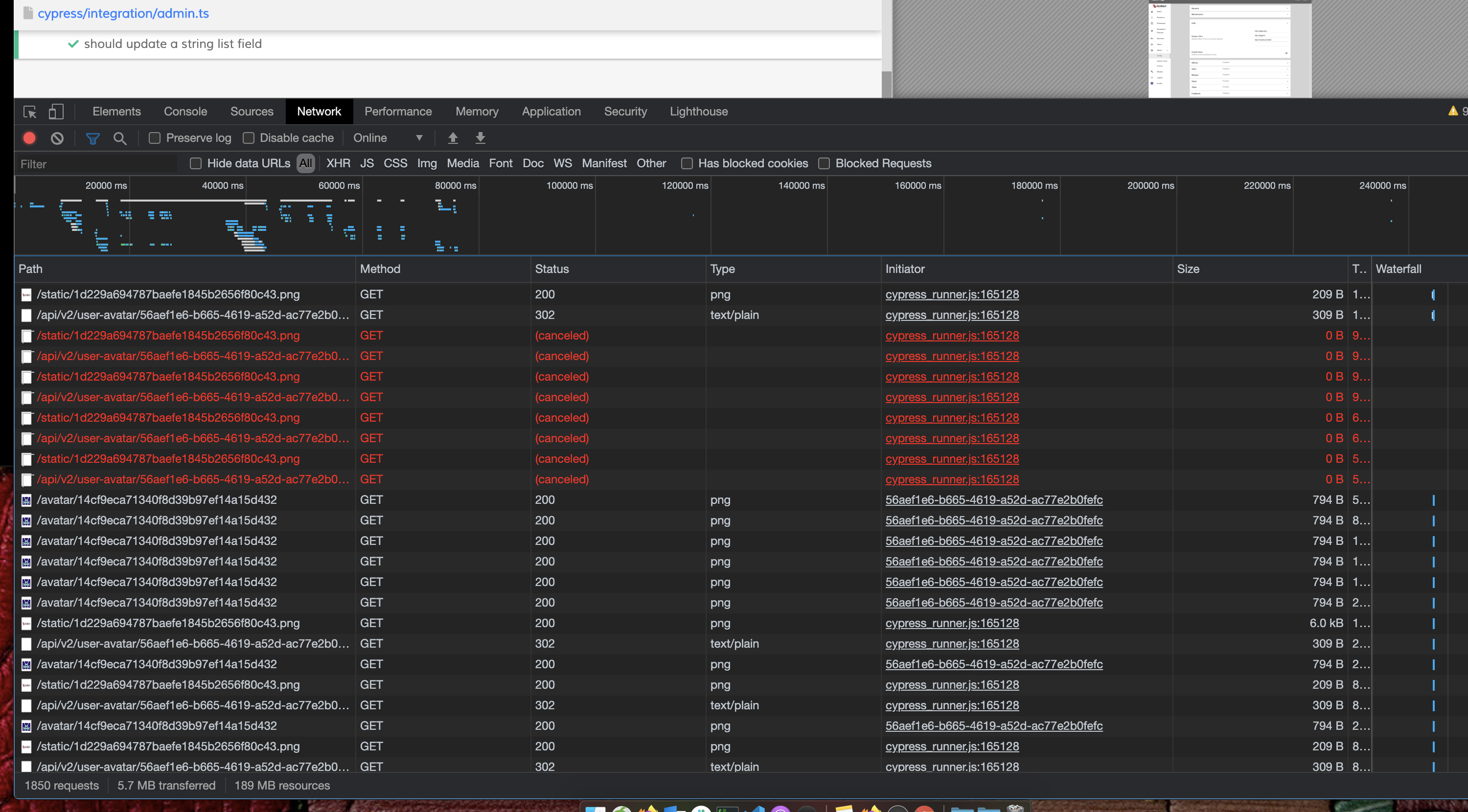This screenshot has width=1468, height=812.
Task: Enable the Preserve log checkbox
Action: 154,138
